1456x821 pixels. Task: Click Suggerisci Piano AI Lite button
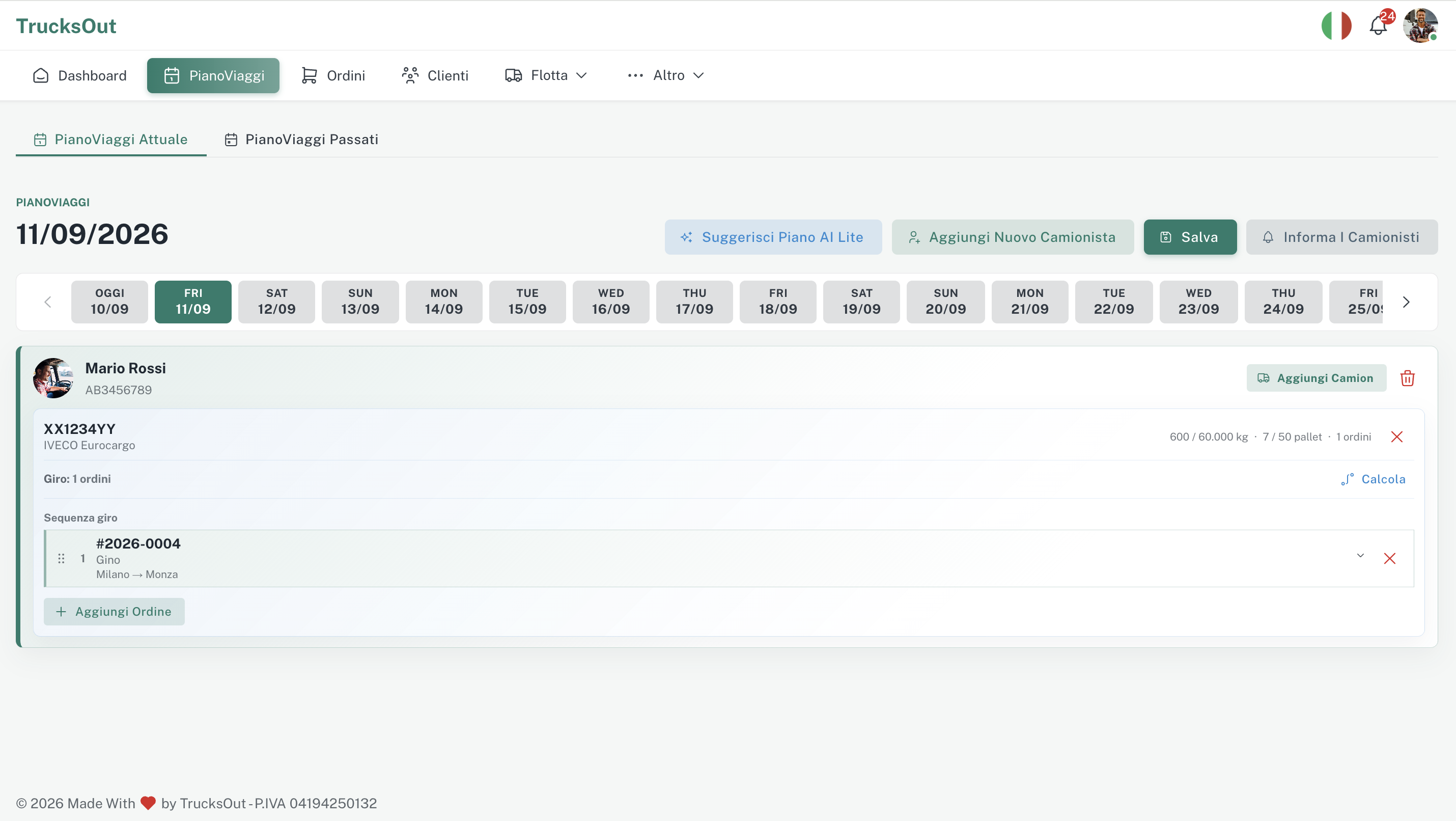click(773, 237)
